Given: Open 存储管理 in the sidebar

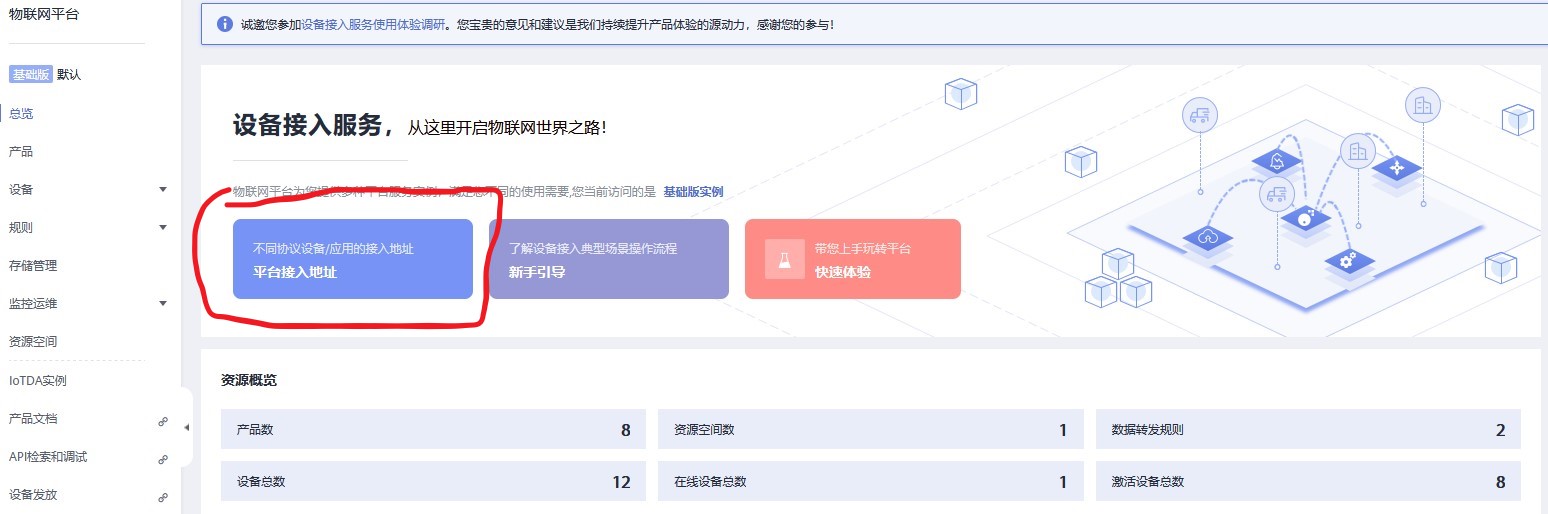Looking at the screenshot, I should pyautogui.click(x=33, y=266).
